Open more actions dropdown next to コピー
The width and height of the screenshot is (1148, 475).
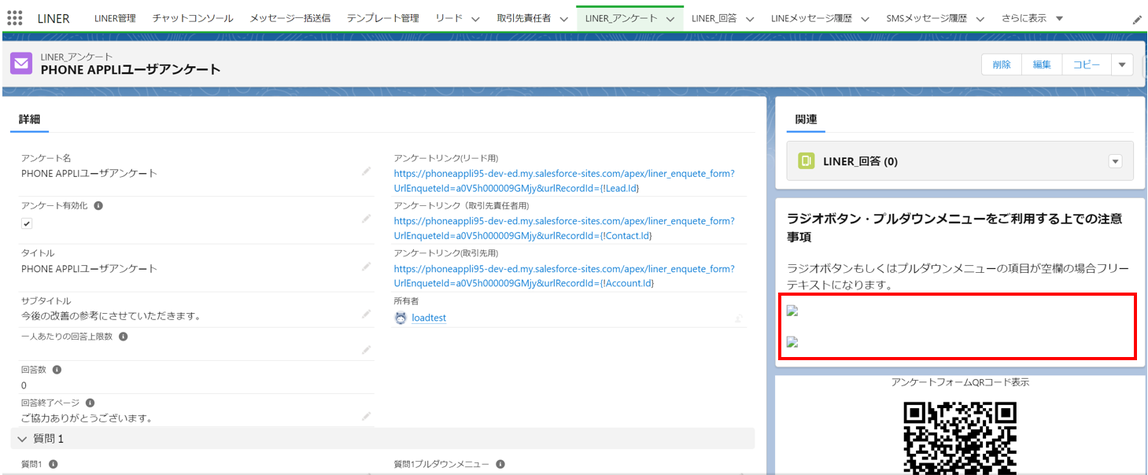pos(1122,64)
